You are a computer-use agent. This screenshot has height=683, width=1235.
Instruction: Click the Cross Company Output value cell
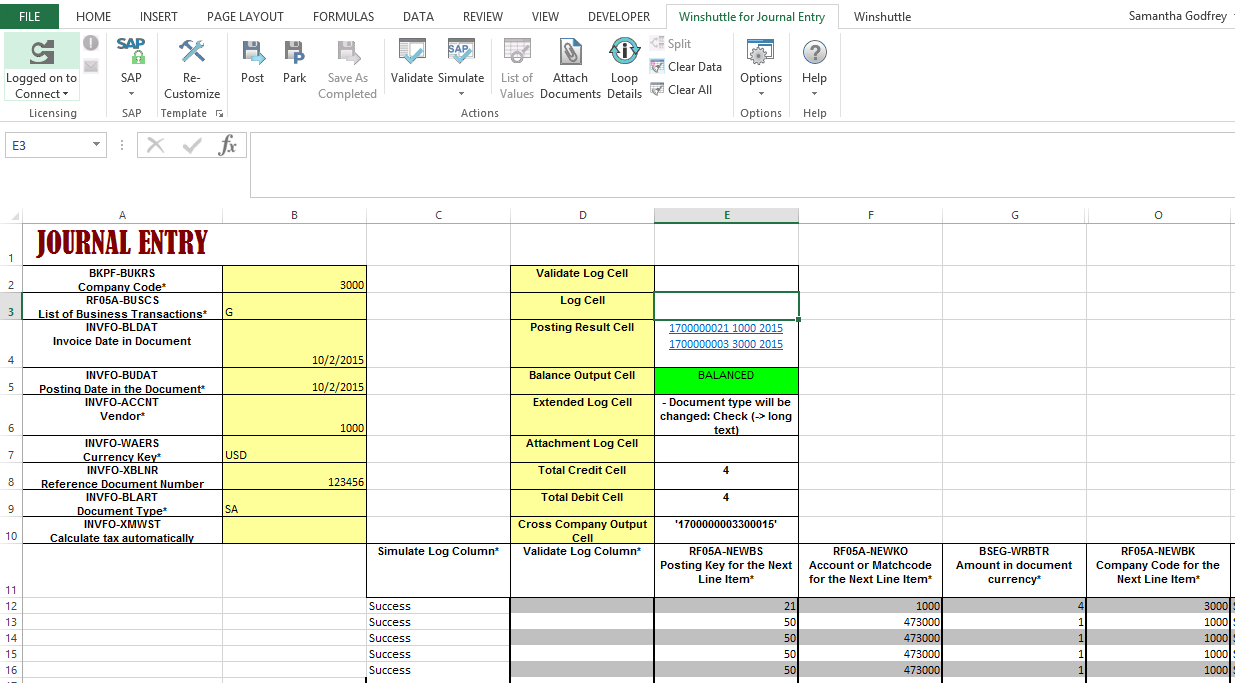coord(726,530)
